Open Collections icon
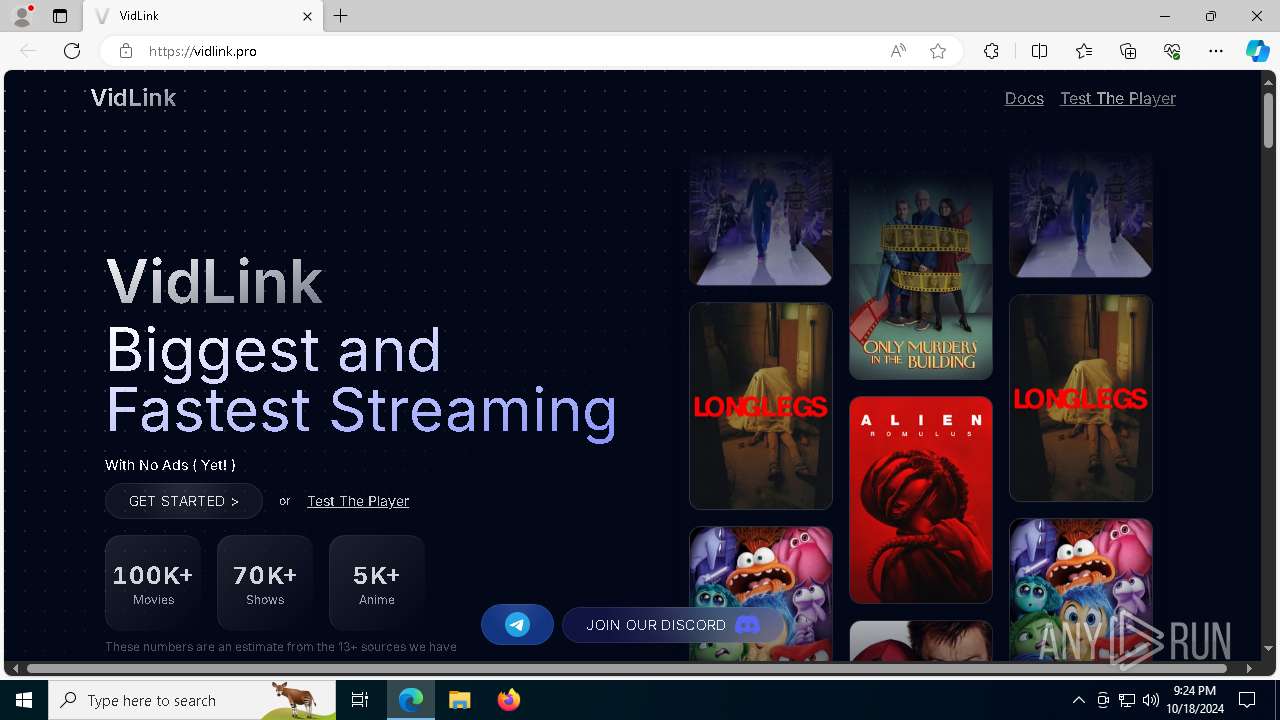The height and width of the screenshot is (720, 1280). [1128, 51]
